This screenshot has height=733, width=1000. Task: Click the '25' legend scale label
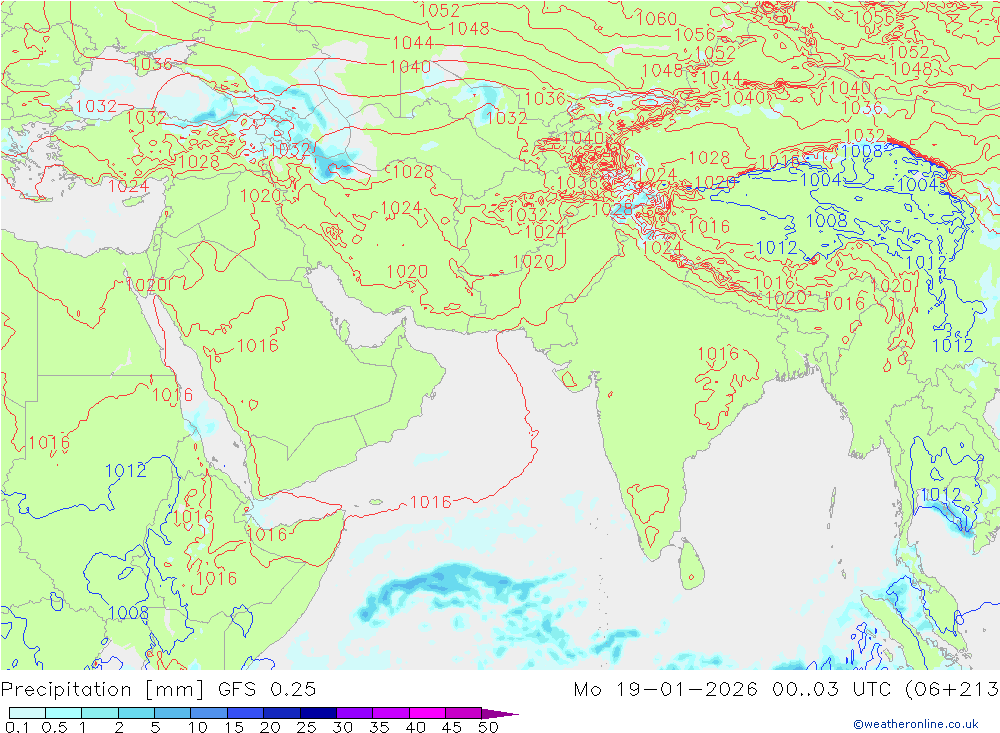pos(307,727)
